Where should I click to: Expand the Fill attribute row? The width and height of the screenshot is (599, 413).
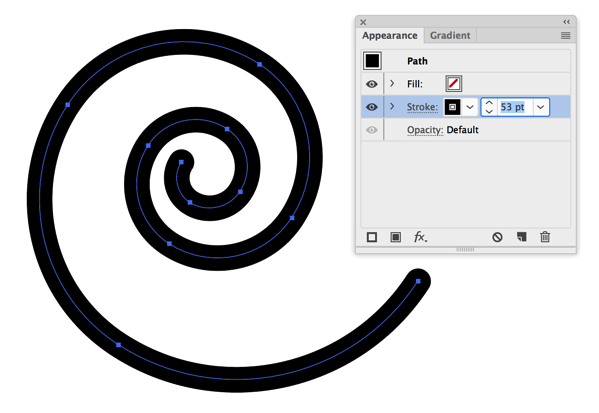(x=392, y=83)
